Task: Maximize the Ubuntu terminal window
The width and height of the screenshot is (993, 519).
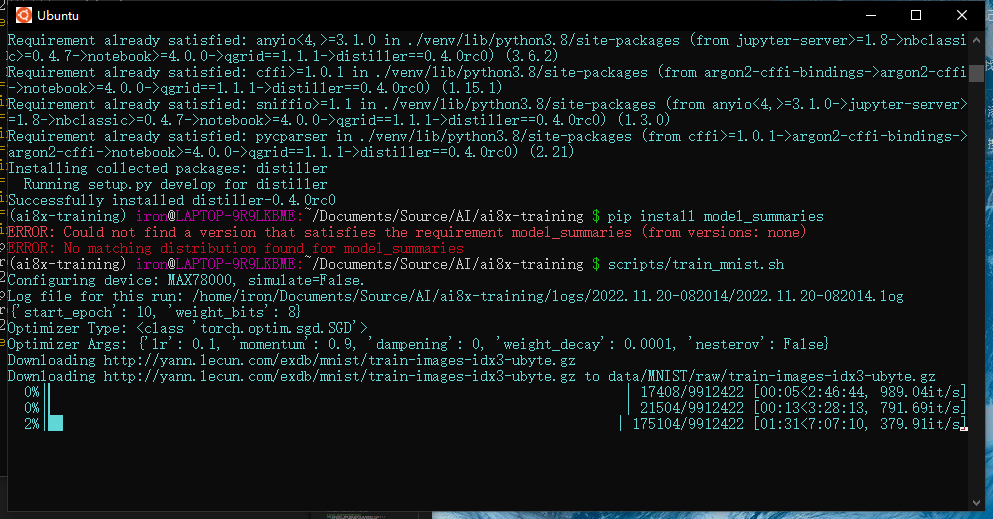Action: tap(916, 15)
